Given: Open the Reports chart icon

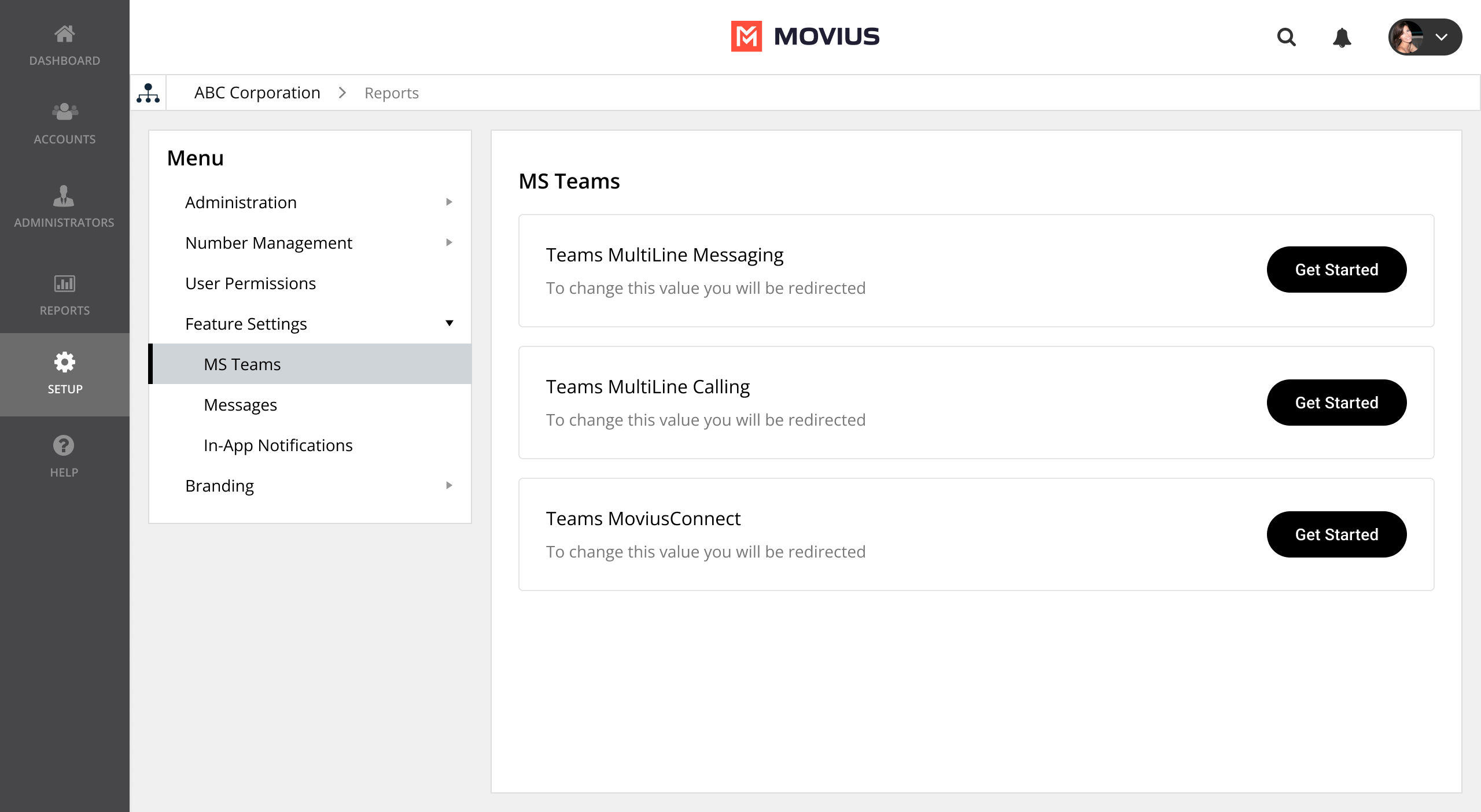Looking at the screenshot, I should 64,283.
